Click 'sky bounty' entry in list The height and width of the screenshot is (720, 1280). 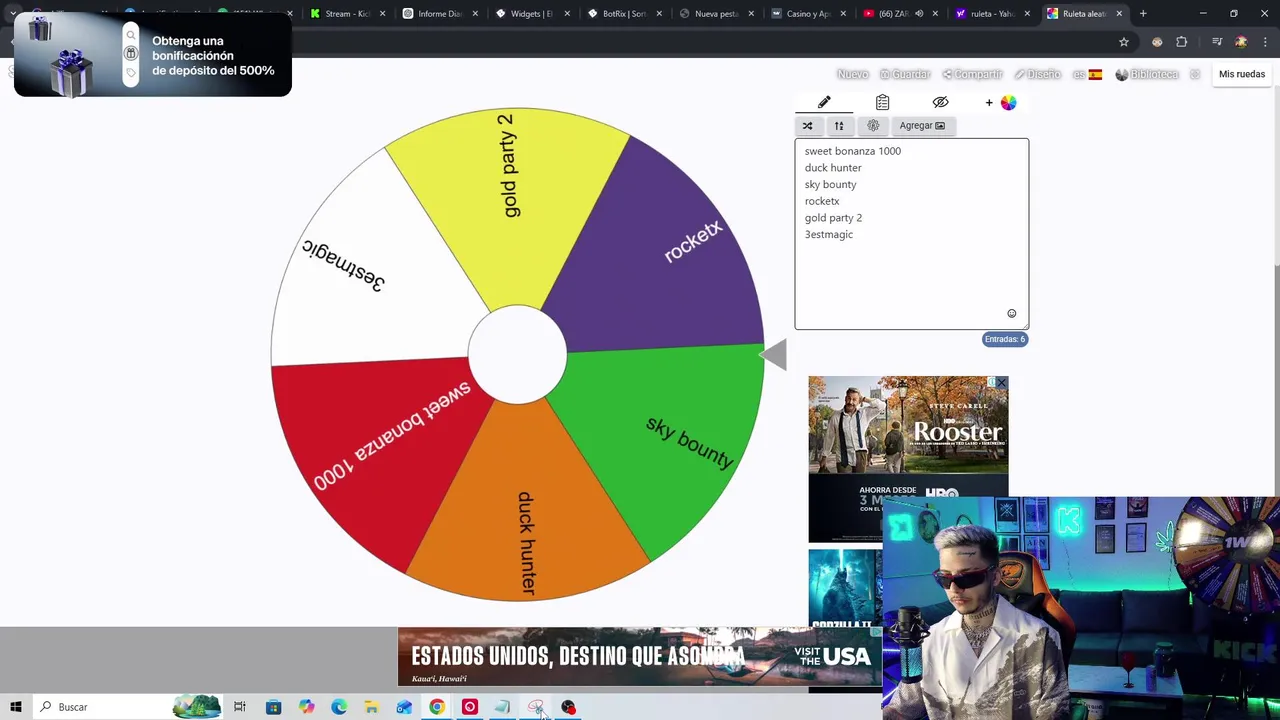(830, 184)
